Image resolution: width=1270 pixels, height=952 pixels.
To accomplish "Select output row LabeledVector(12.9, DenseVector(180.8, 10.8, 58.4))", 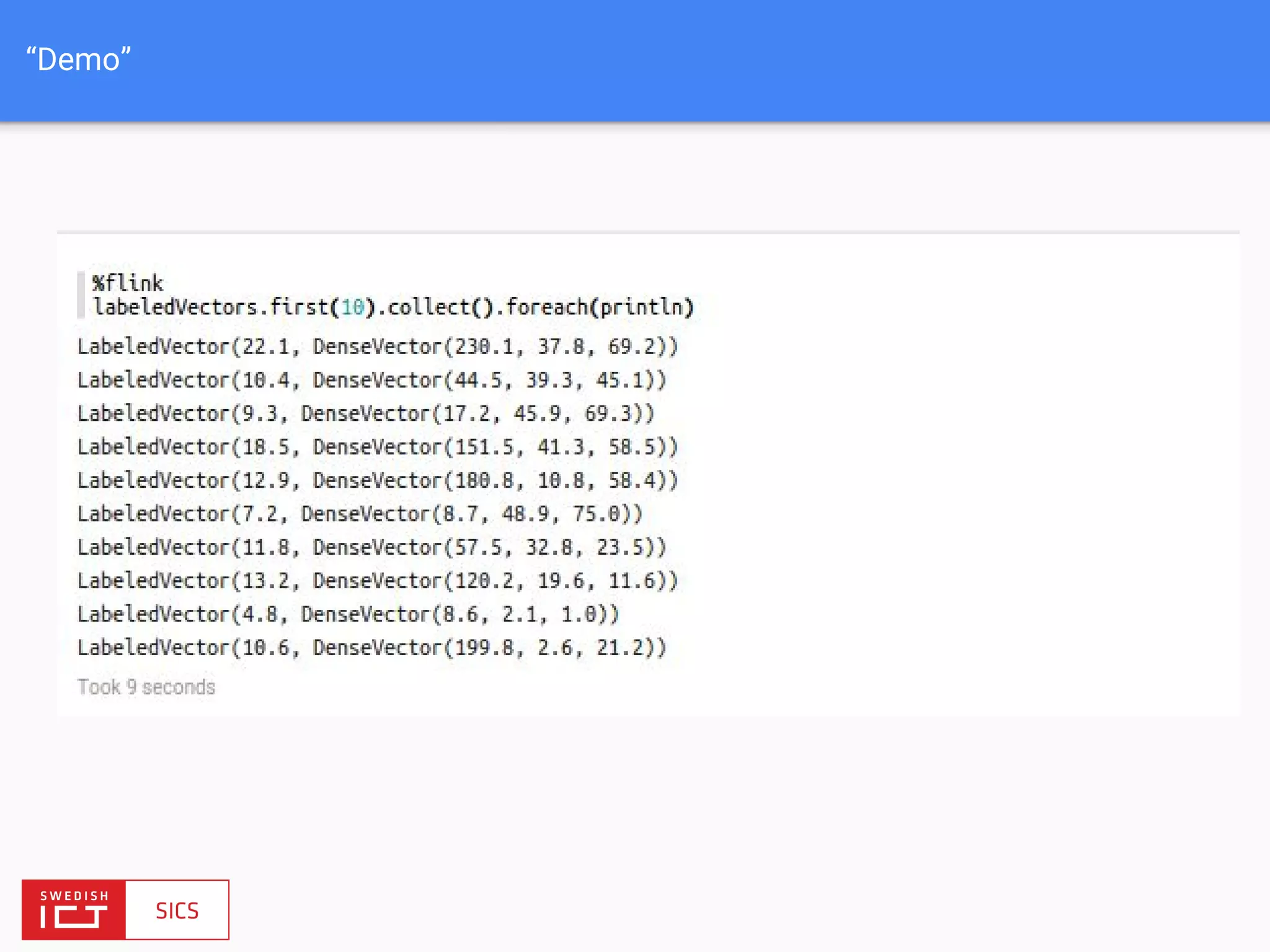I will coord(378,480).
